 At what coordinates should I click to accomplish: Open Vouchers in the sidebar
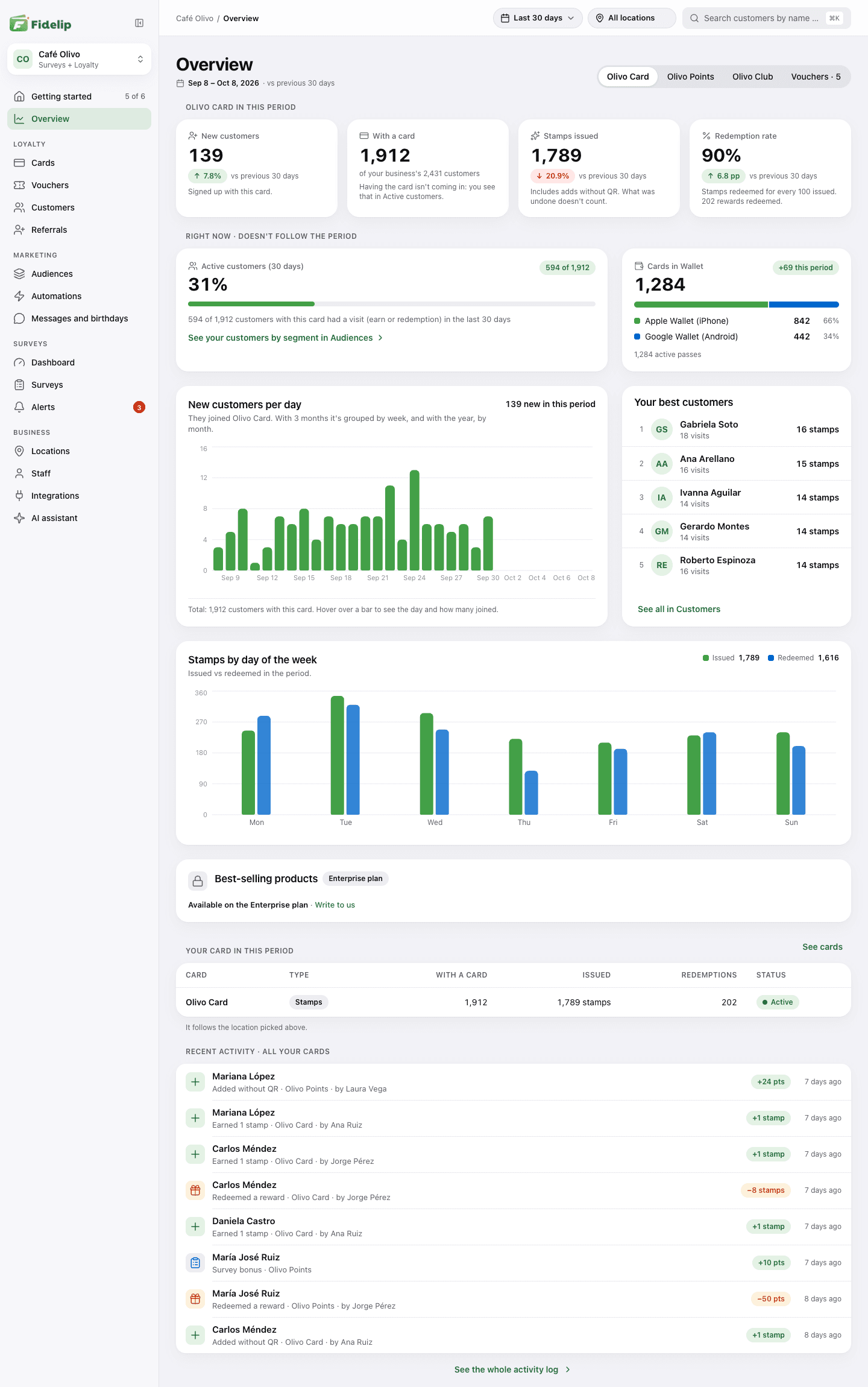point(79,185)
